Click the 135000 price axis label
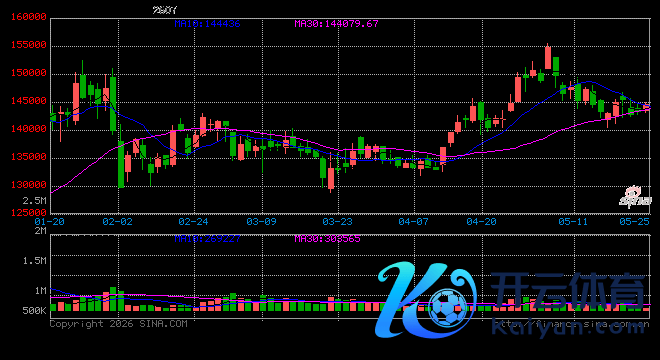This screenshot has height=360, width=660. point(28,157)
